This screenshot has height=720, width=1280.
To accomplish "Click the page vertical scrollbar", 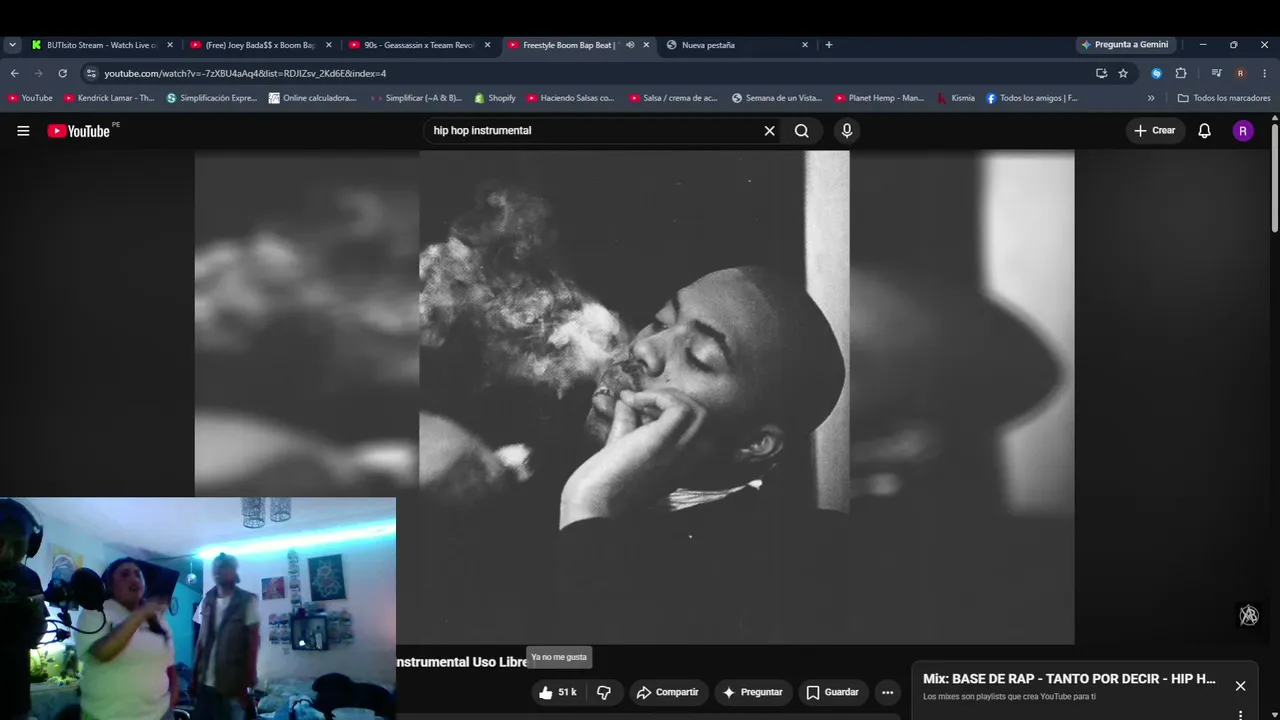I will [x=1274, y=180].
